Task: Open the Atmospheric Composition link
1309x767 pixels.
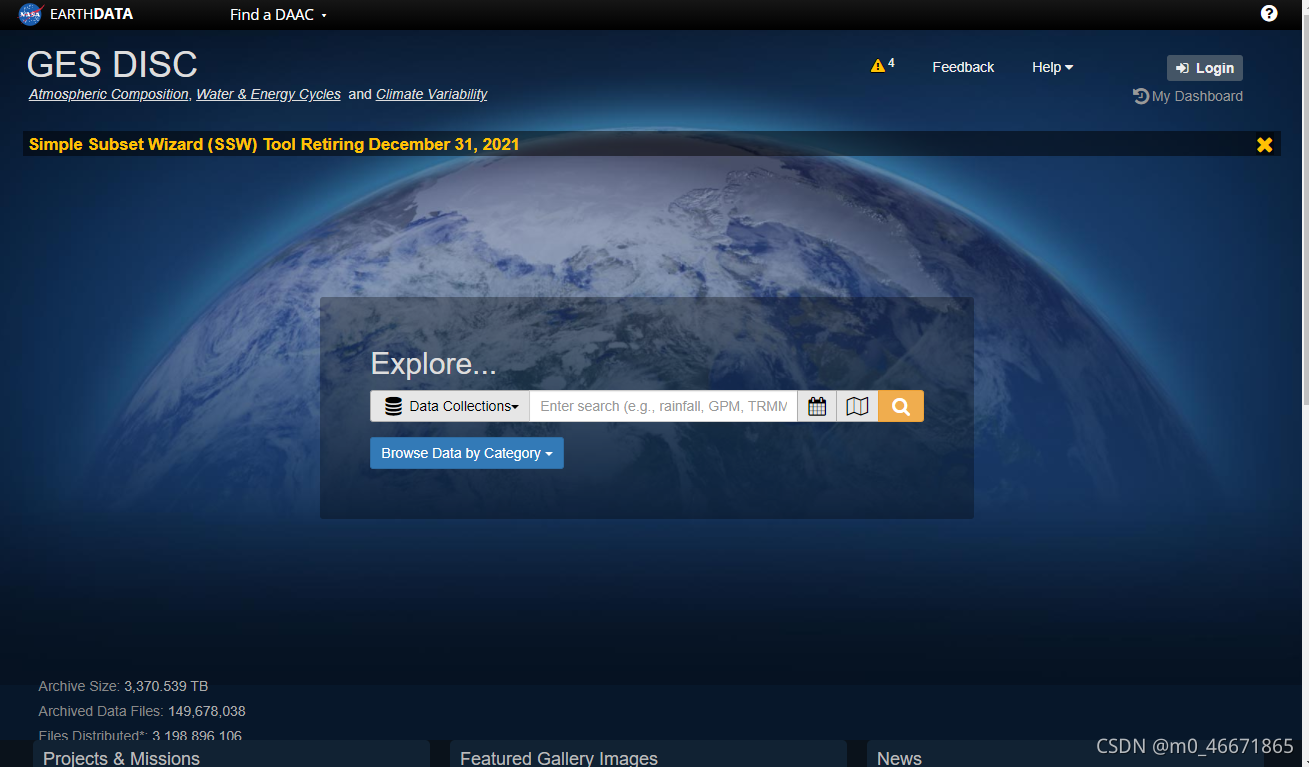Action: [x=109, y=94]
